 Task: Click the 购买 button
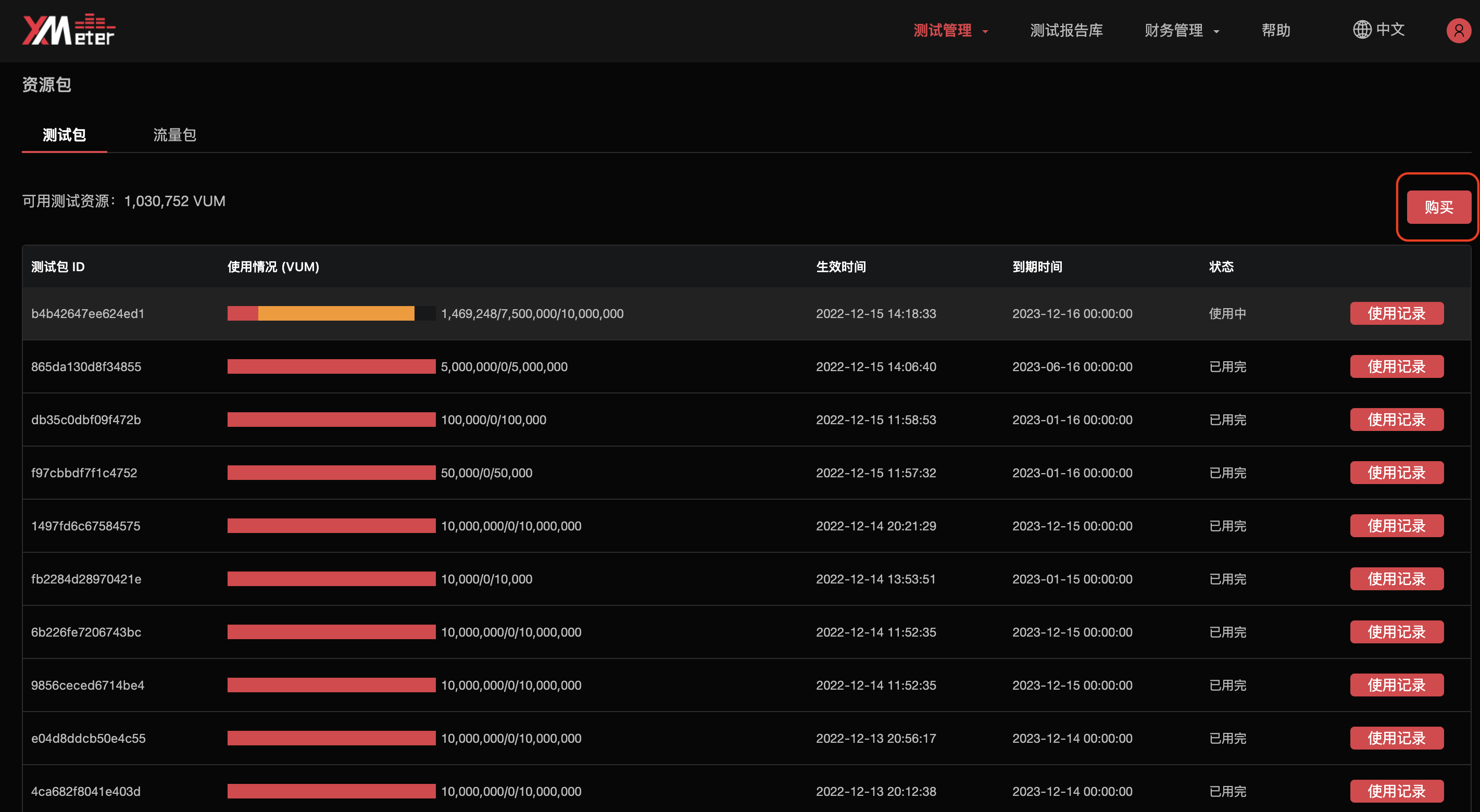click(x=1439, y=207)
